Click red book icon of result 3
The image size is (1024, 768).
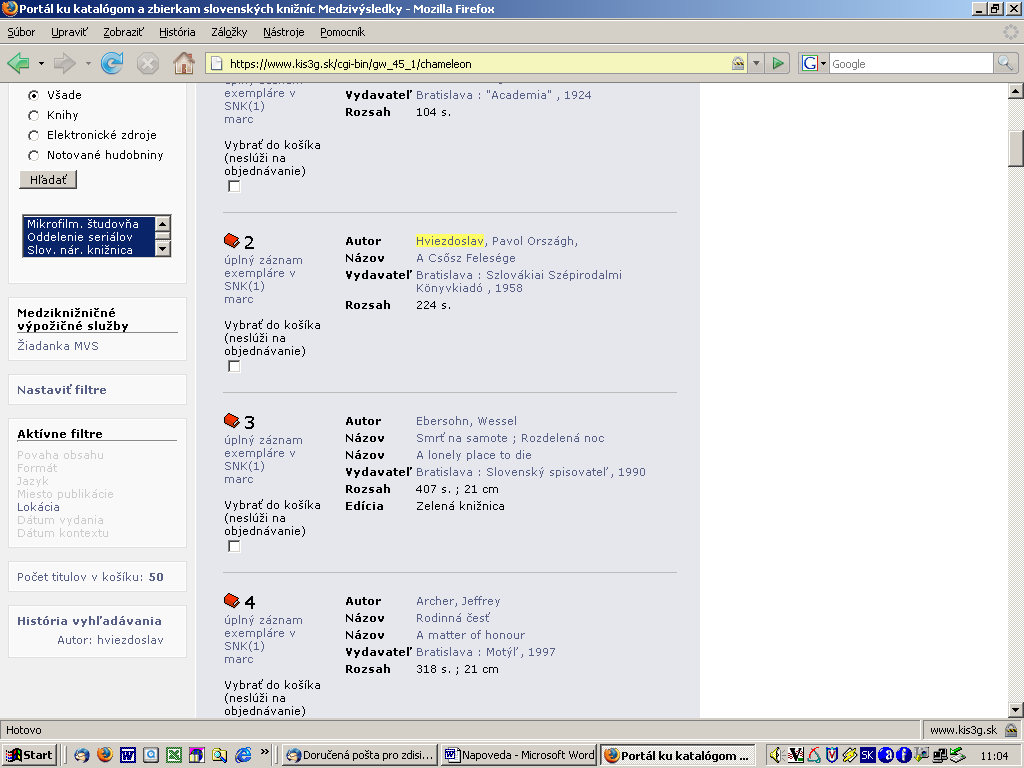(232, 421)
